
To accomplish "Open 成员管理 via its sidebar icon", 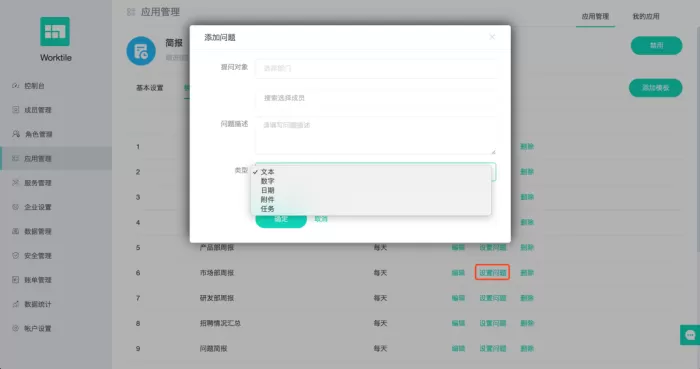I will [16, 110].
